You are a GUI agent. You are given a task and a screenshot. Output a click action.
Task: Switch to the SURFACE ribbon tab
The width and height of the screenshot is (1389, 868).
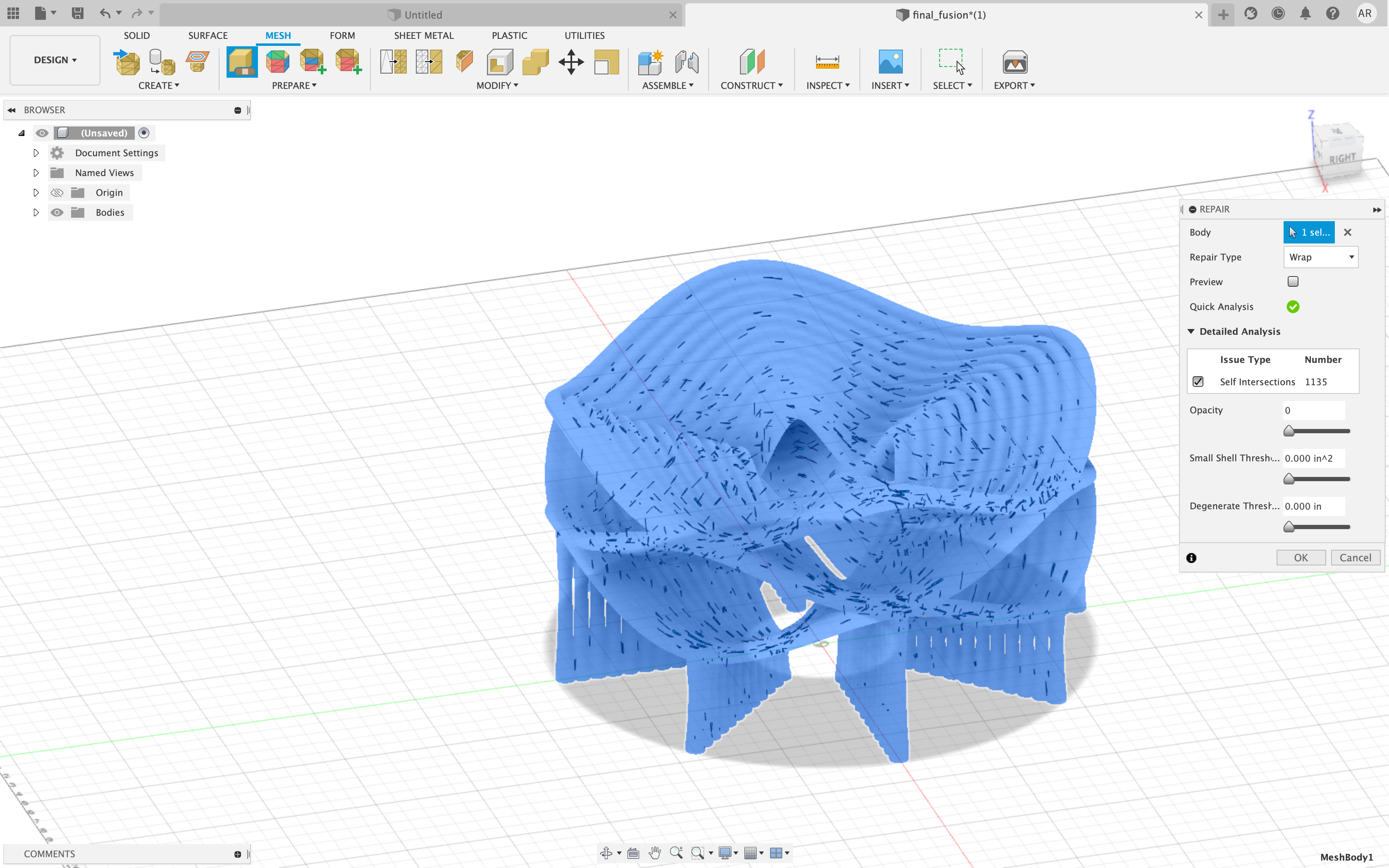click(208, 36)
